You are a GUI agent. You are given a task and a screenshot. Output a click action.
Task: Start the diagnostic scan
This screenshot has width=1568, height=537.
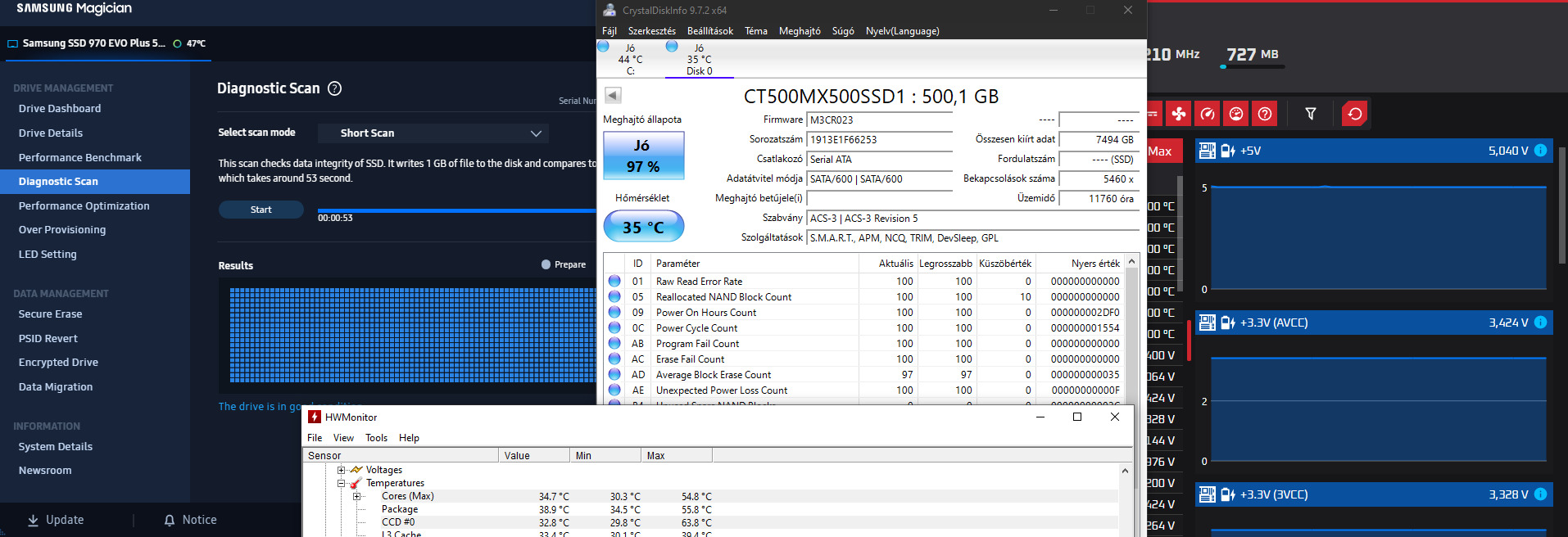coord(261,210)
